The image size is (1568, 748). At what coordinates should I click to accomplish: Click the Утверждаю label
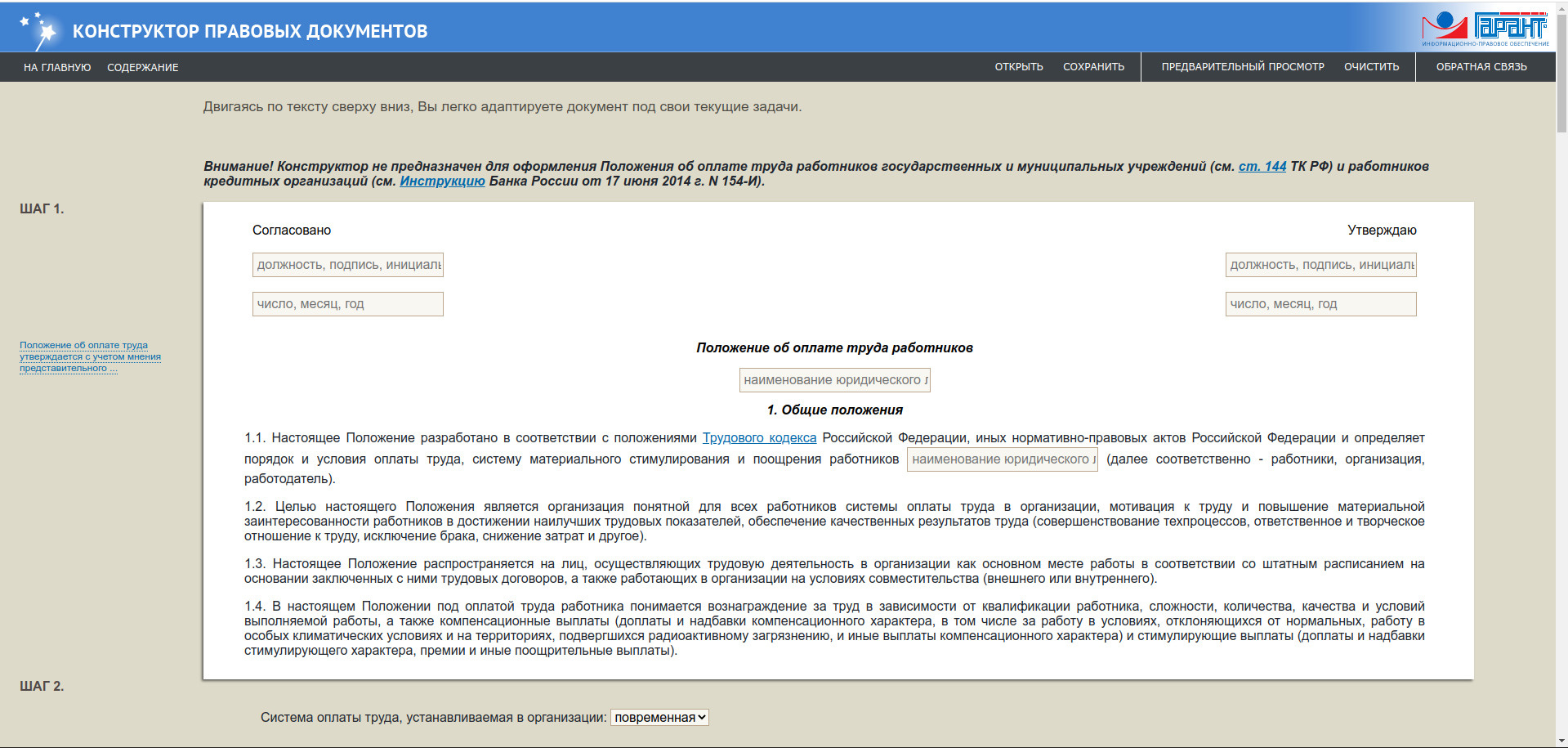coord(1382,230)
